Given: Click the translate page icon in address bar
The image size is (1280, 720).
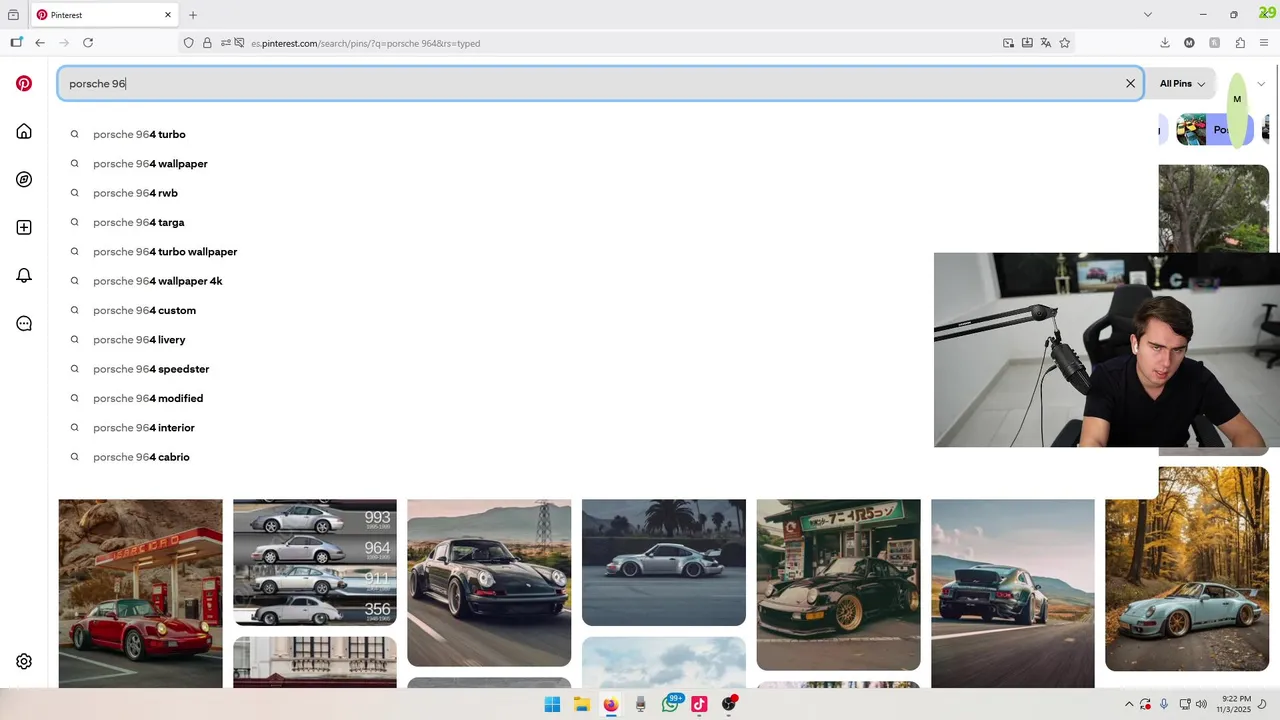Looking at the screenshot, I should (1046, 43).
